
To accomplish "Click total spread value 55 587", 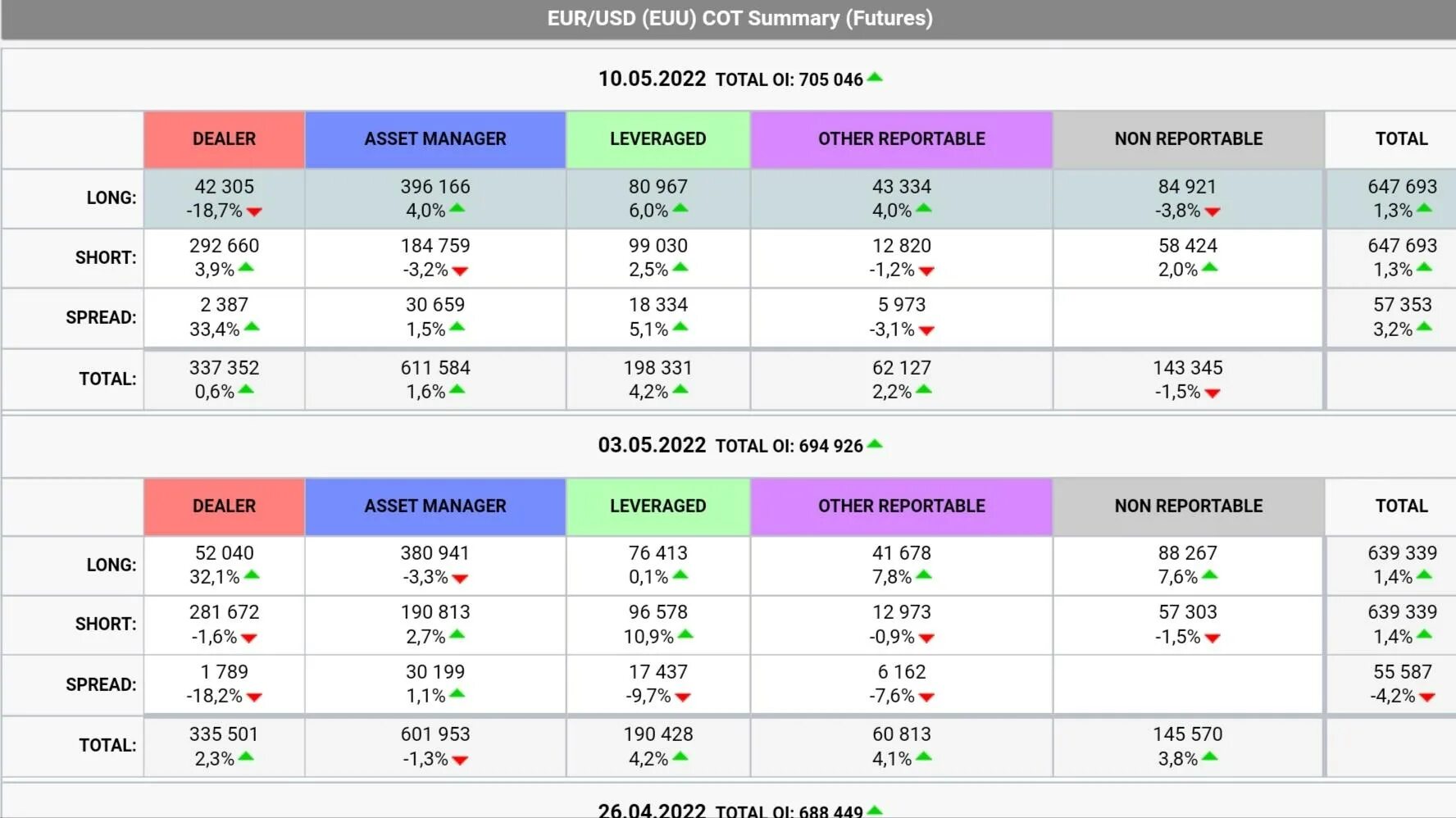I will pyautogui.click(x=1403, y=672).
